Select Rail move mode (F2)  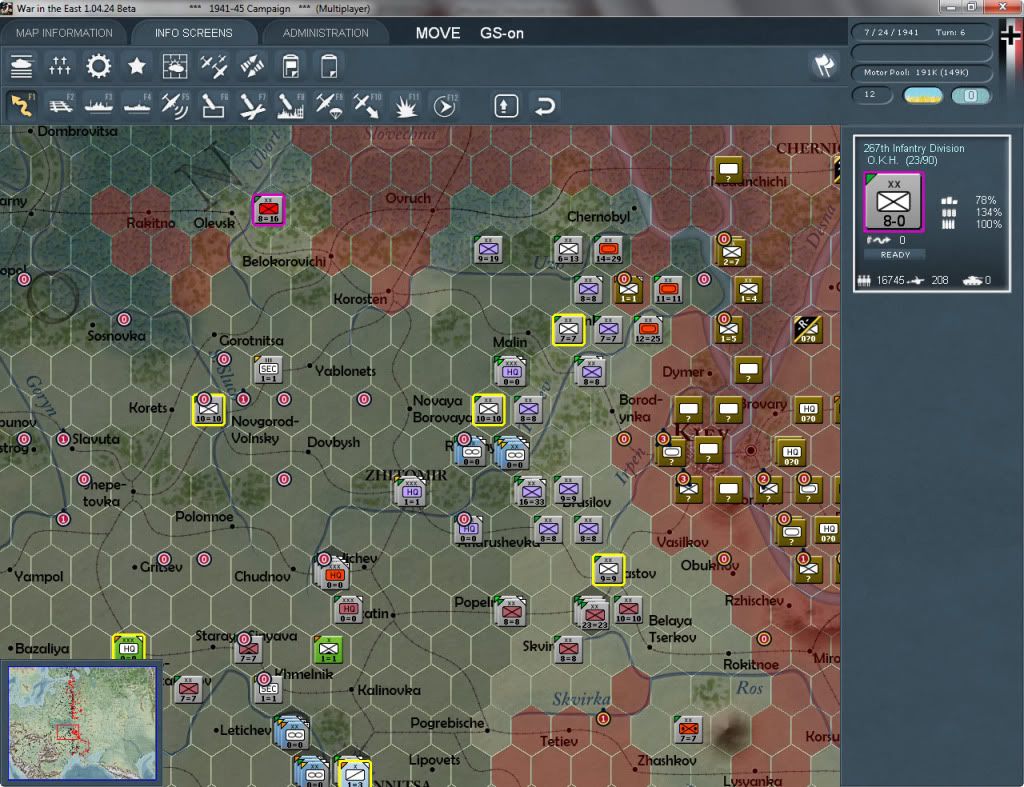click(x=60, y=105)
